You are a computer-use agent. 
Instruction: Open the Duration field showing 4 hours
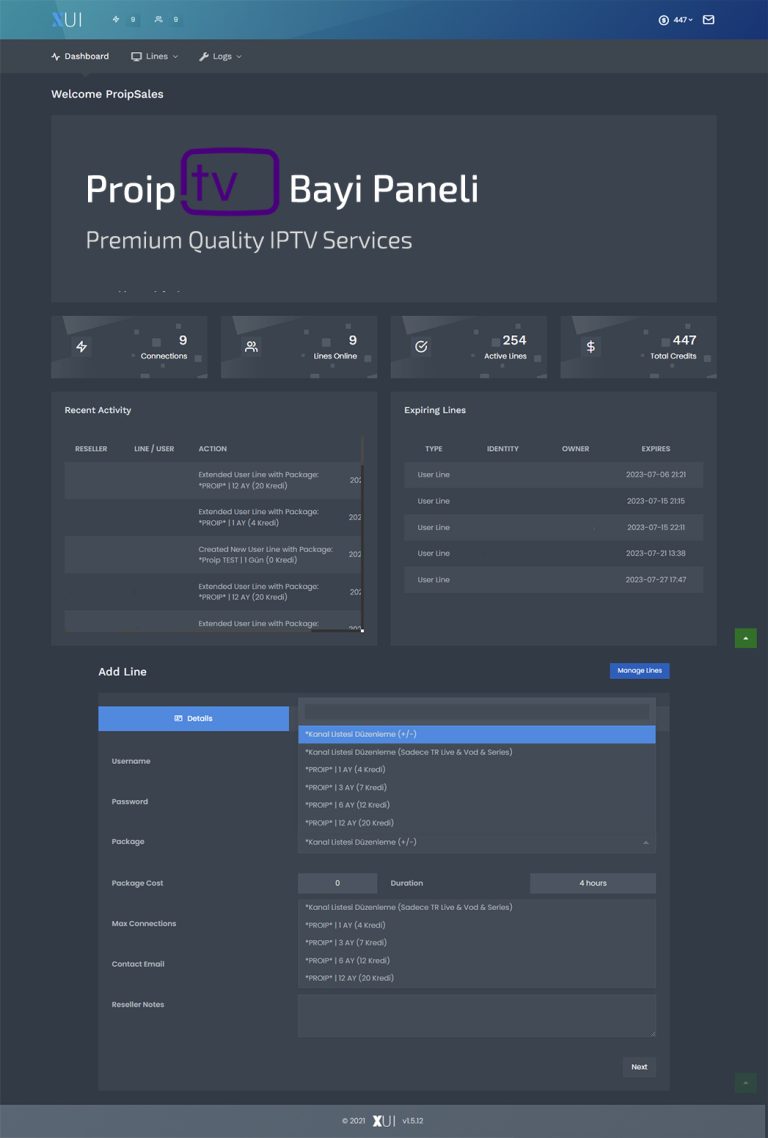[x=592, y=883]
